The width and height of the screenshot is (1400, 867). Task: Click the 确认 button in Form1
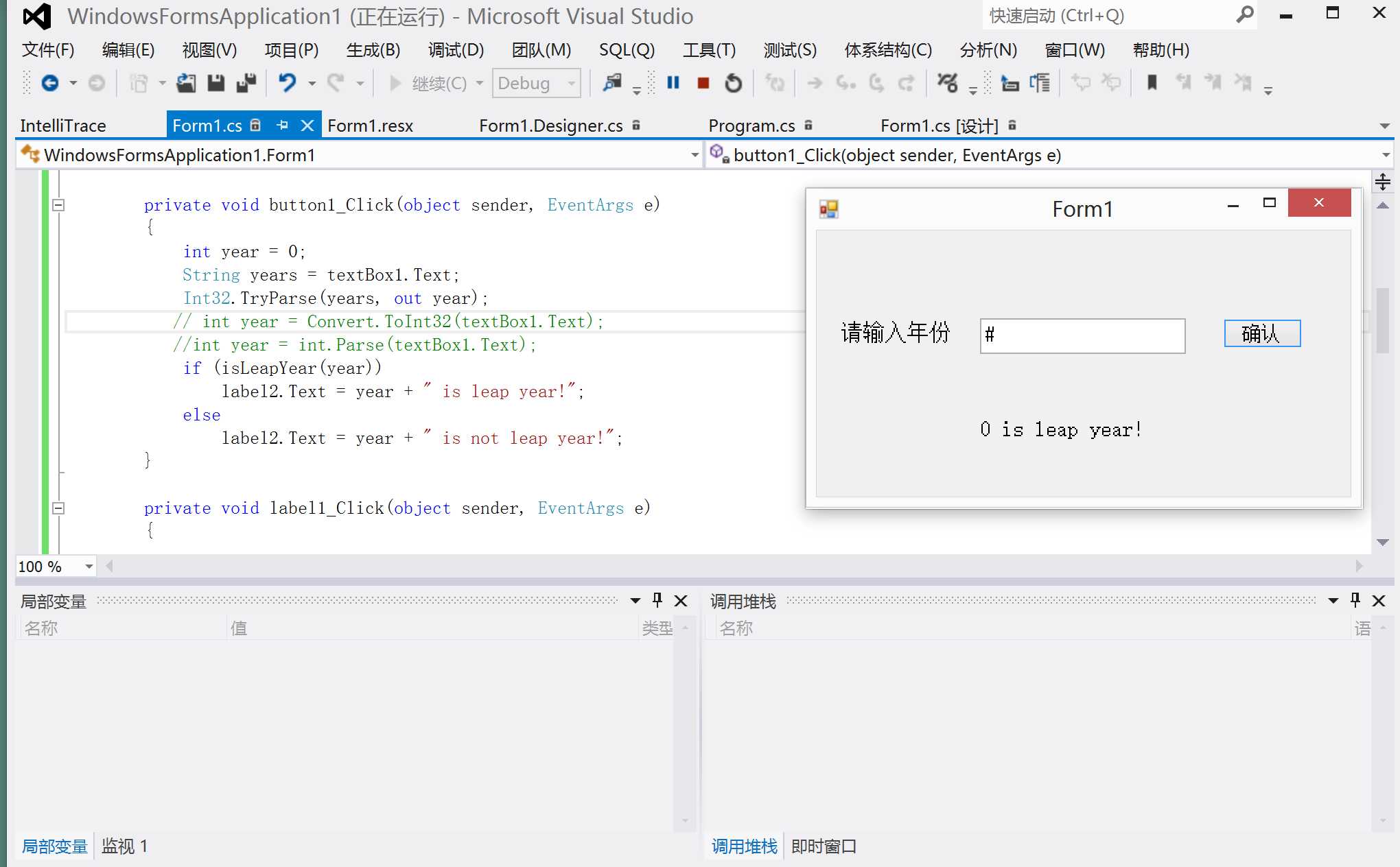(x=1262, y=333)
